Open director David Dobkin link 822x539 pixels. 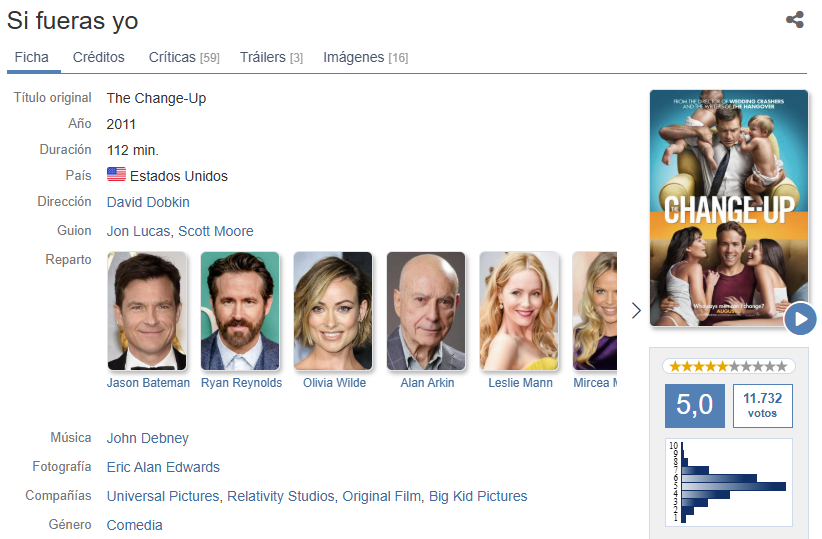pos(148,202)
